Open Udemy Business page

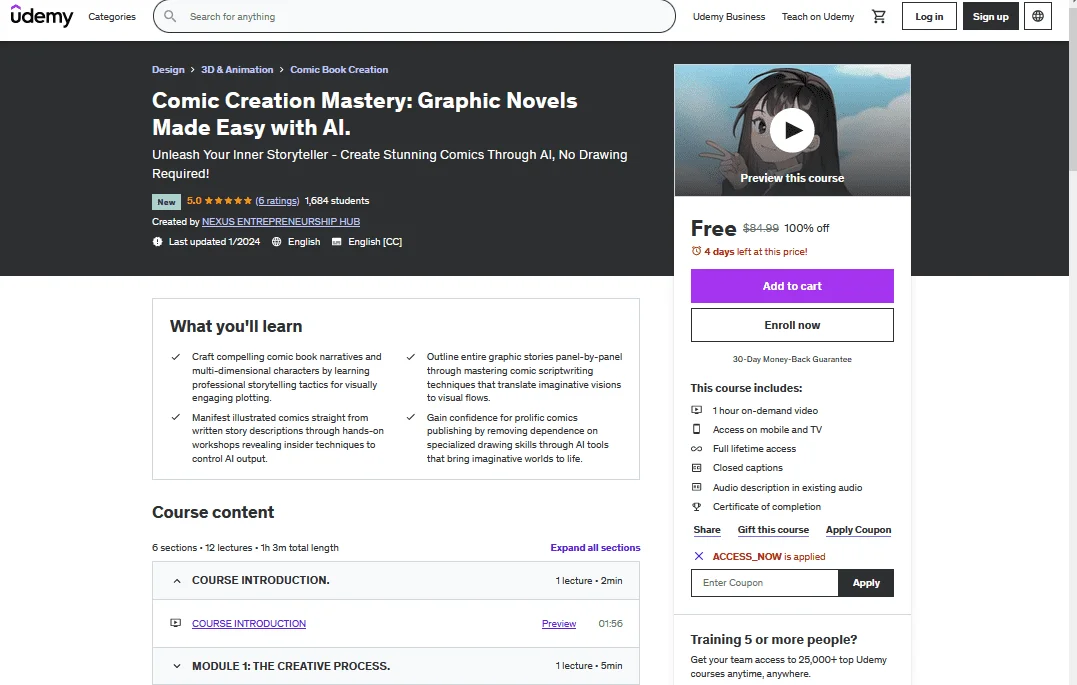pyautogui.click(x=729, y=16)
